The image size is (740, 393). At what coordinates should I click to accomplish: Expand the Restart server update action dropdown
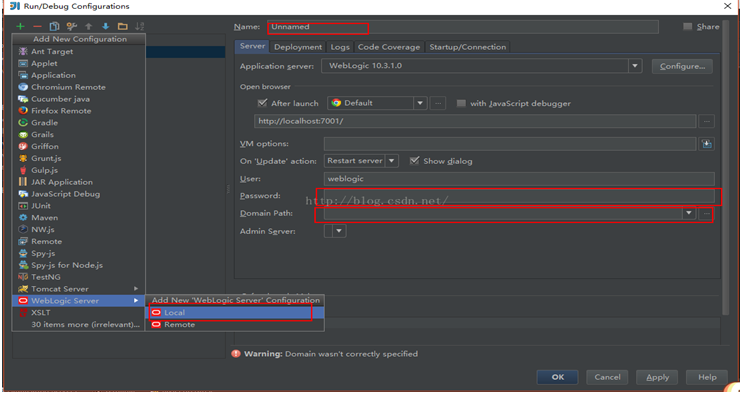click(x=391, y=161)
